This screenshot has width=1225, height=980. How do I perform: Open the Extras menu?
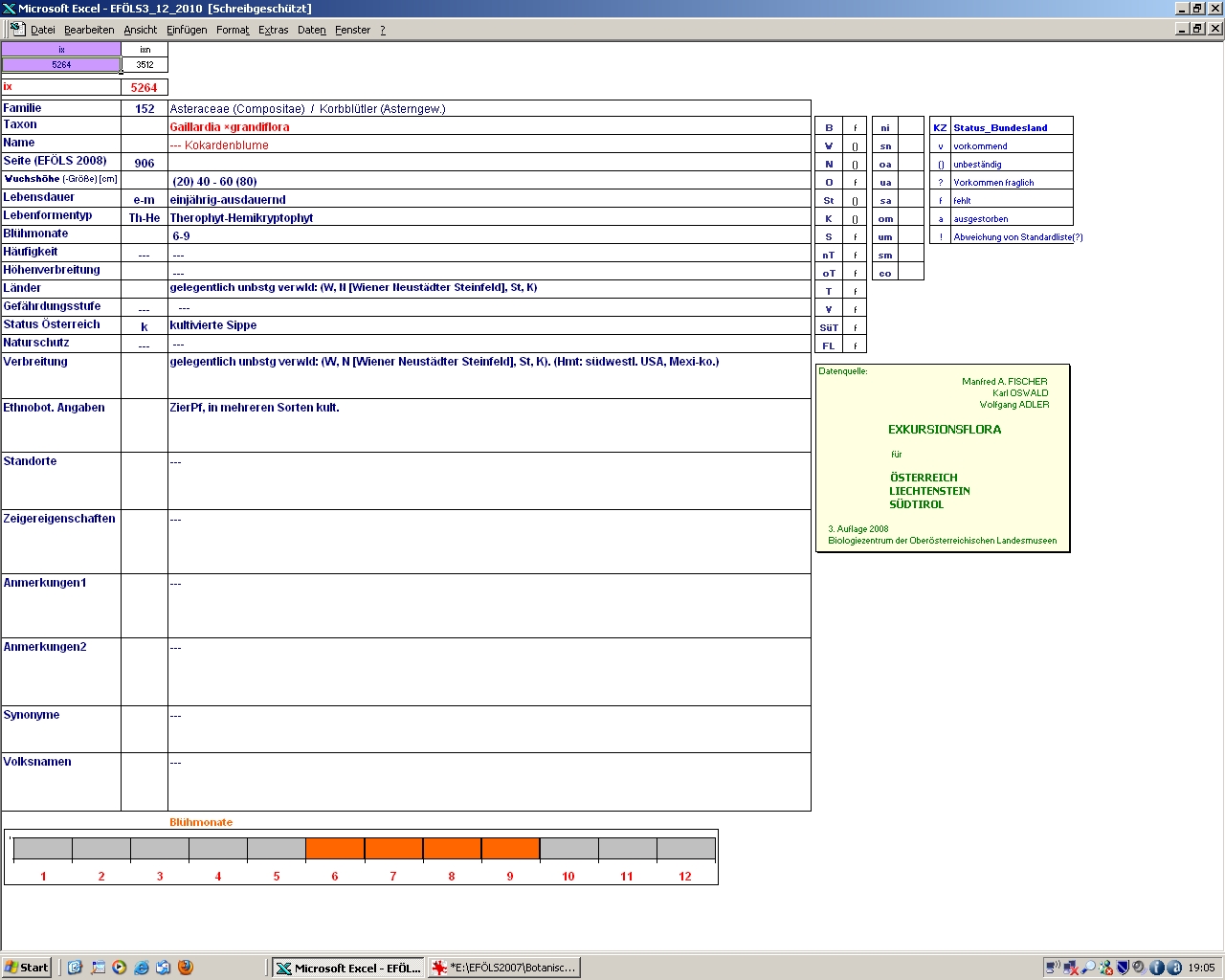tap(274, 30)
